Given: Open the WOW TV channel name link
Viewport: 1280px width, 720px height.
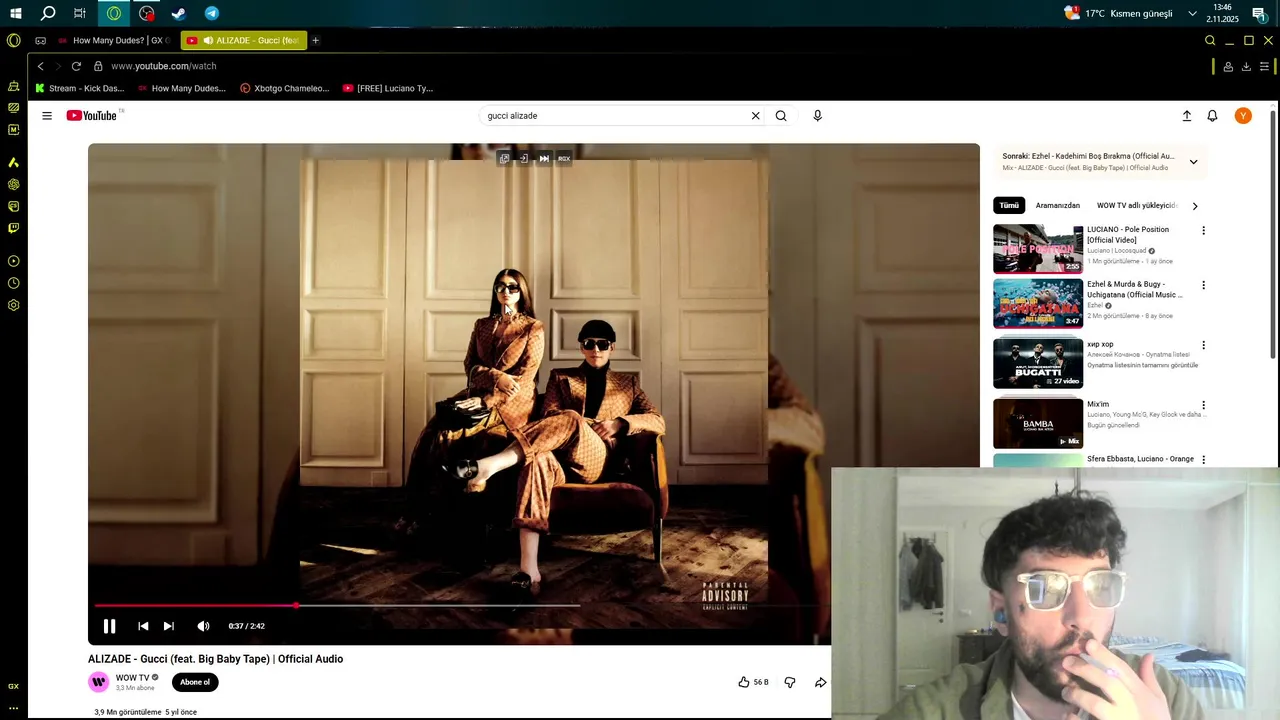Looking at the screenshot, I should (x=132, y=678).
